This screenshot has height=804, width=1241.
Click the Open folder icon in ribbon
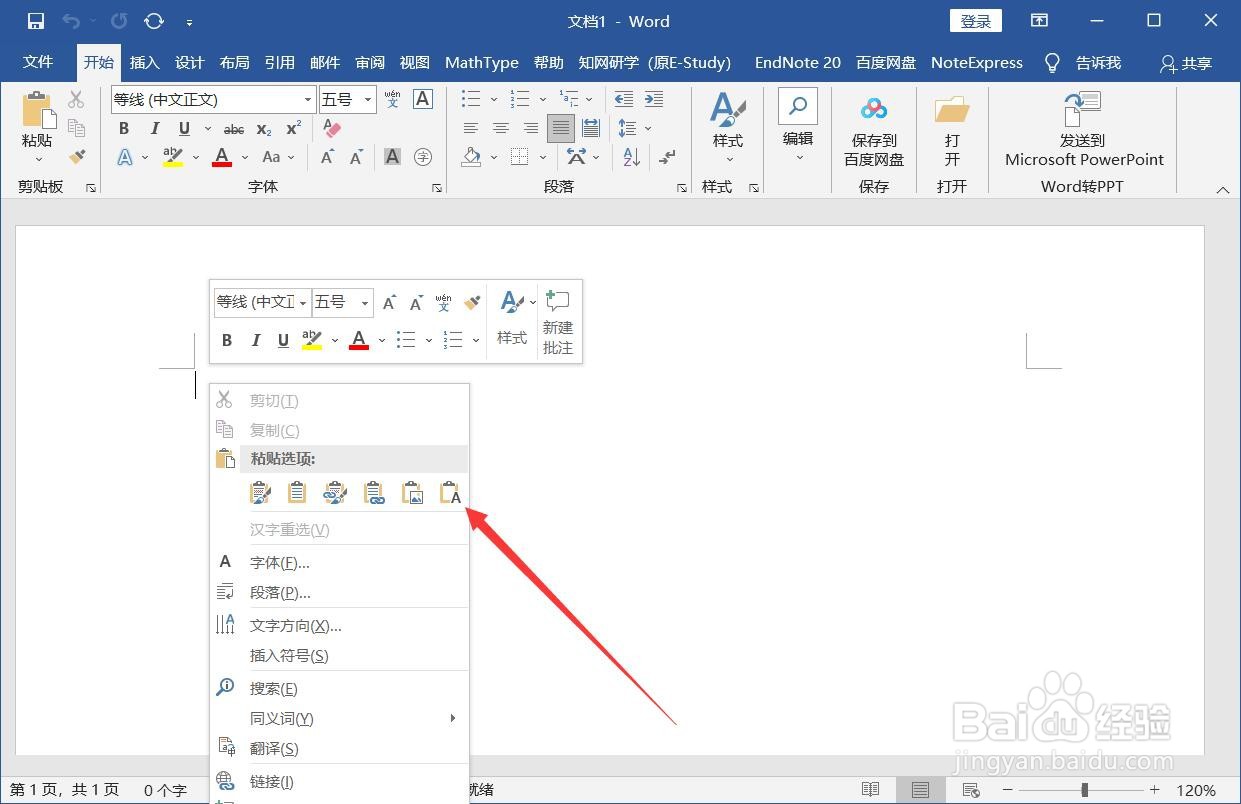coord(952,131)
